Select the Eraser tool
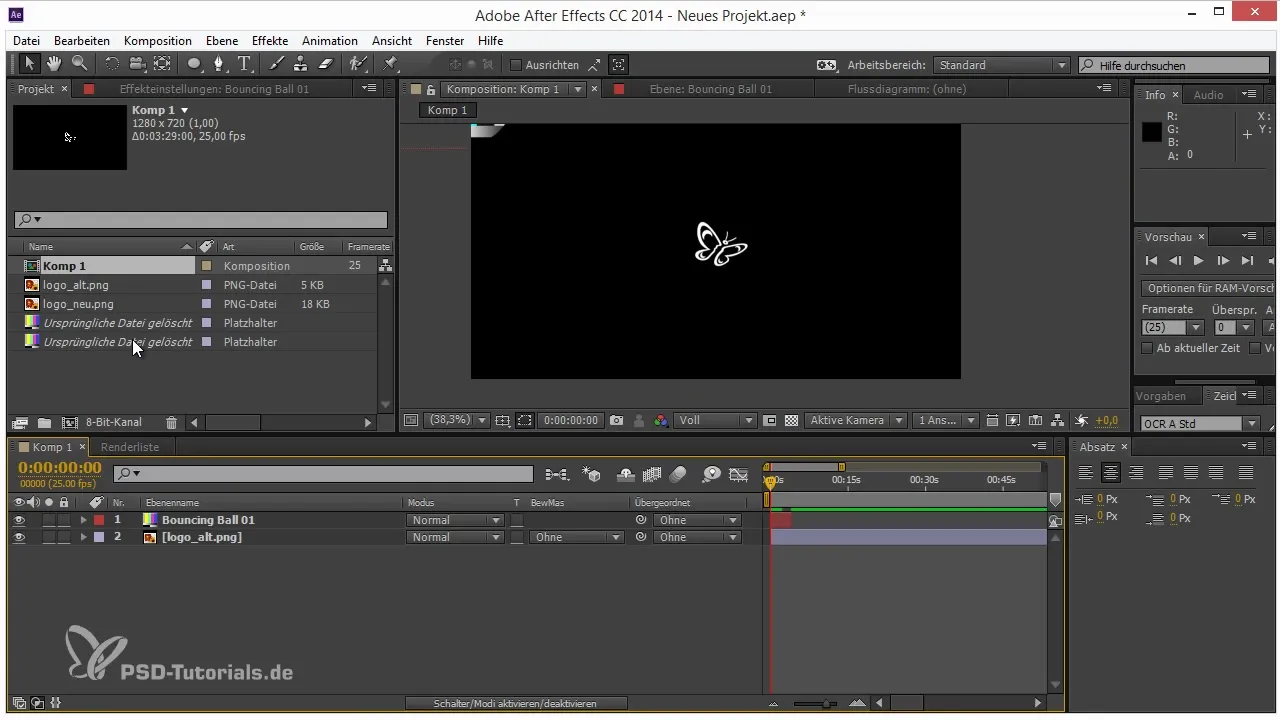Screen dimensions: 1280x720 tap(325, 64)
